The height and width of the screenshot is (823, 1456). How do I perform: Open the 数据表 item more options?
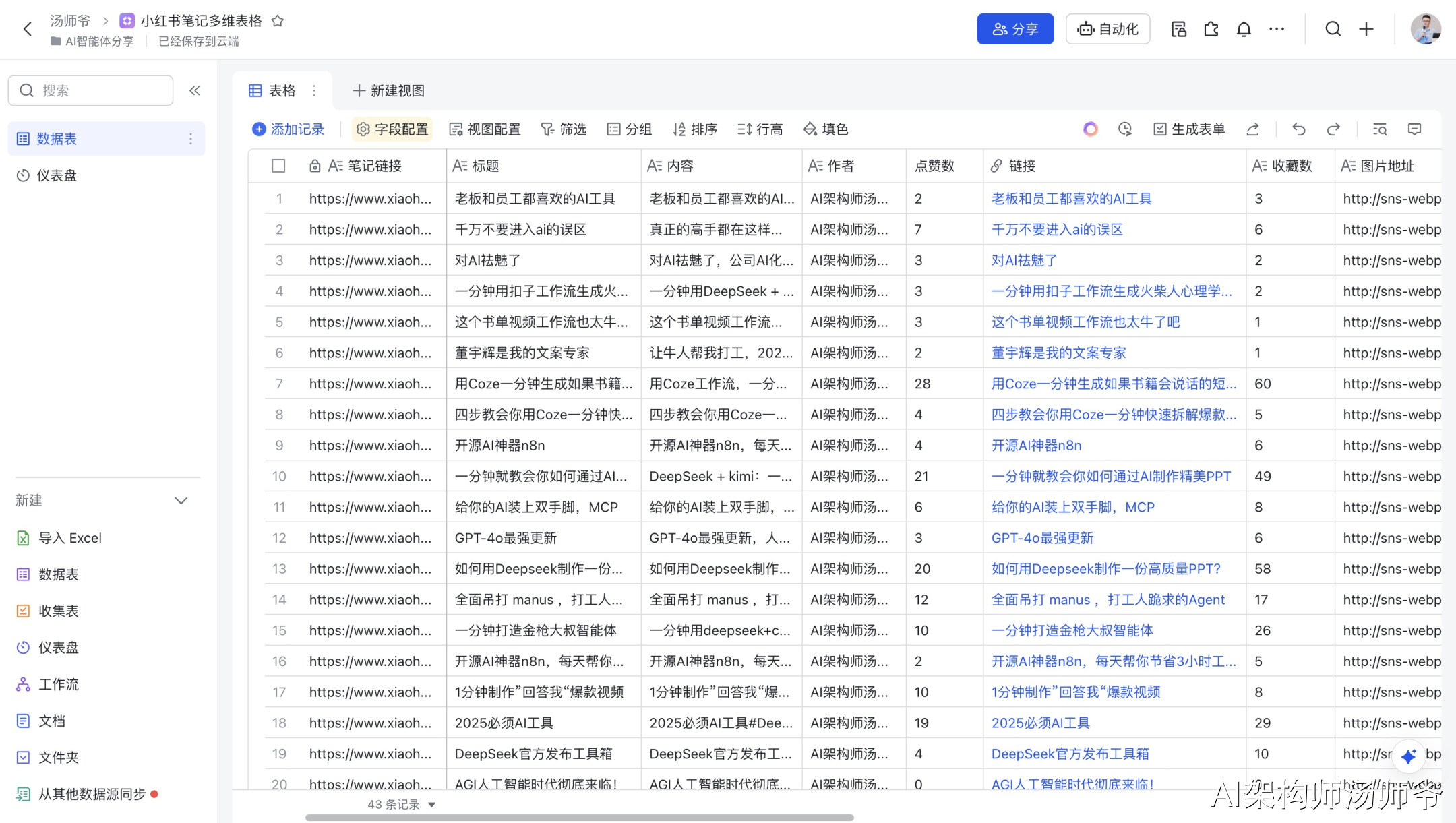click(x=191, y=139)
